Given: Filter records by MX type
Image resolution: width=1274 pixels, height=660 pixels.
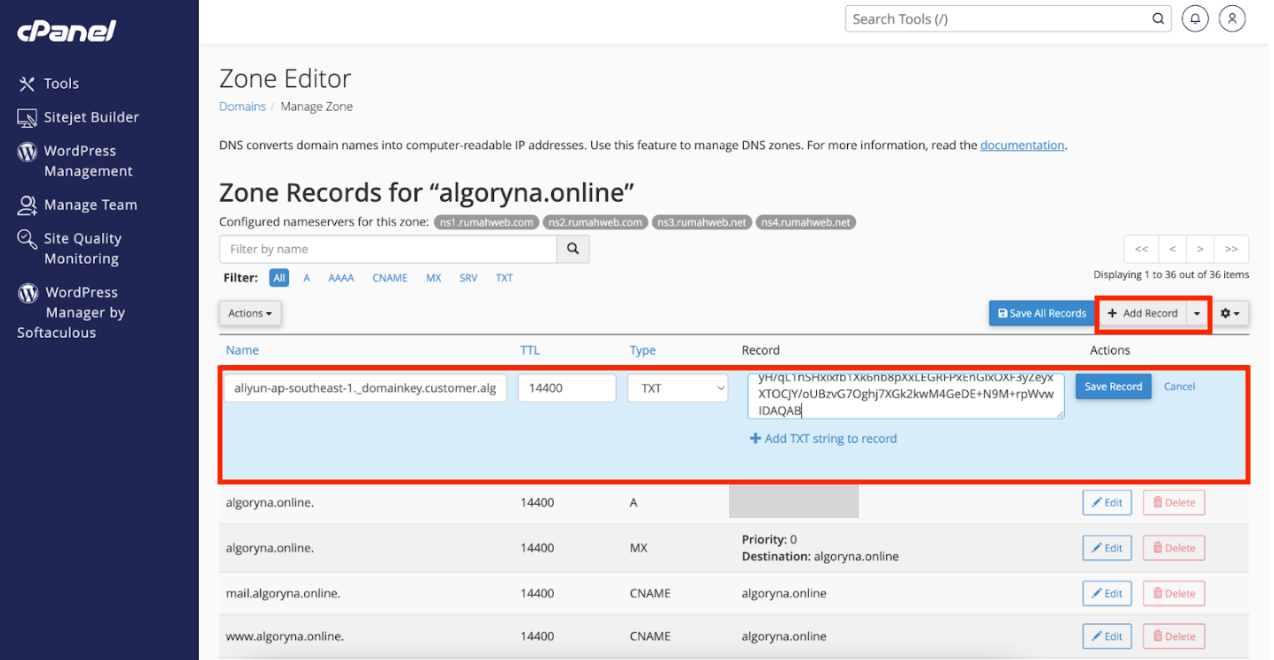Looking at the screenshot, I should pos(433,278).
